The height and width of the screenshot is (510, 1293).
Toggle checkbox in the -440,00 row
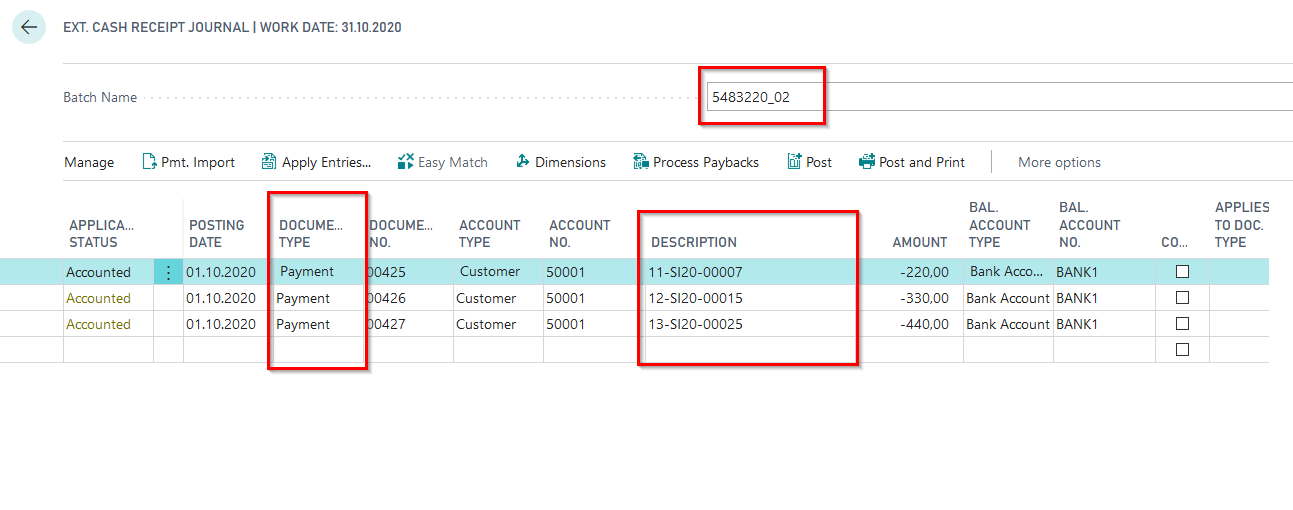(1182, 324)
